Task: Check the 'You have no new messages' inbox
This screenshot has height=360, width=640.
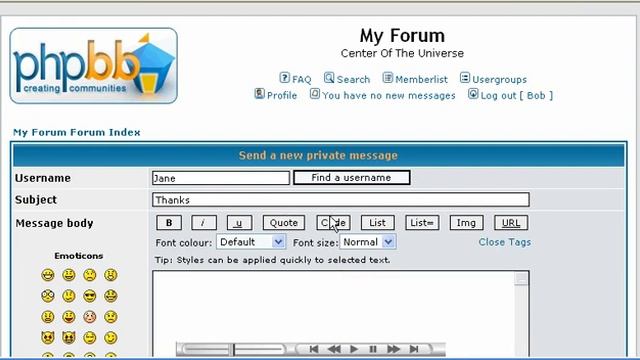Action: pyautogui.click(x=382, y=95)
